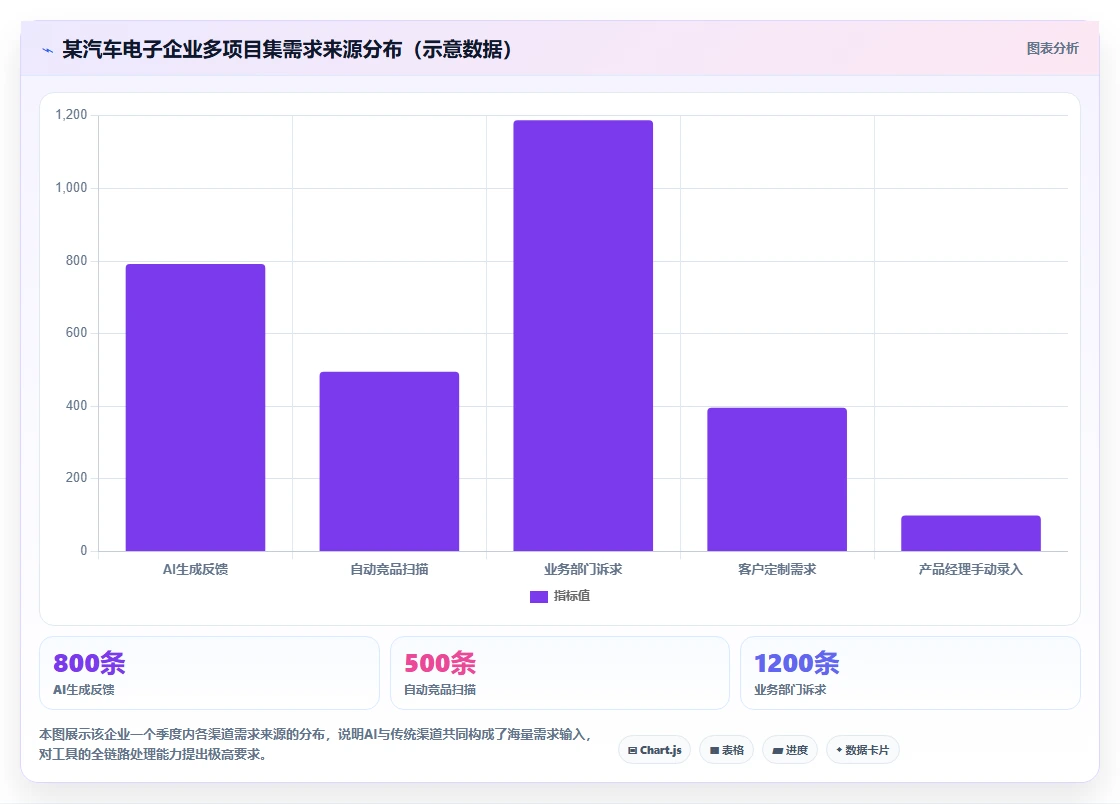The image size is (1120, 804).
Task: Click the 600 y-axis value
Action: coord(76,333)
